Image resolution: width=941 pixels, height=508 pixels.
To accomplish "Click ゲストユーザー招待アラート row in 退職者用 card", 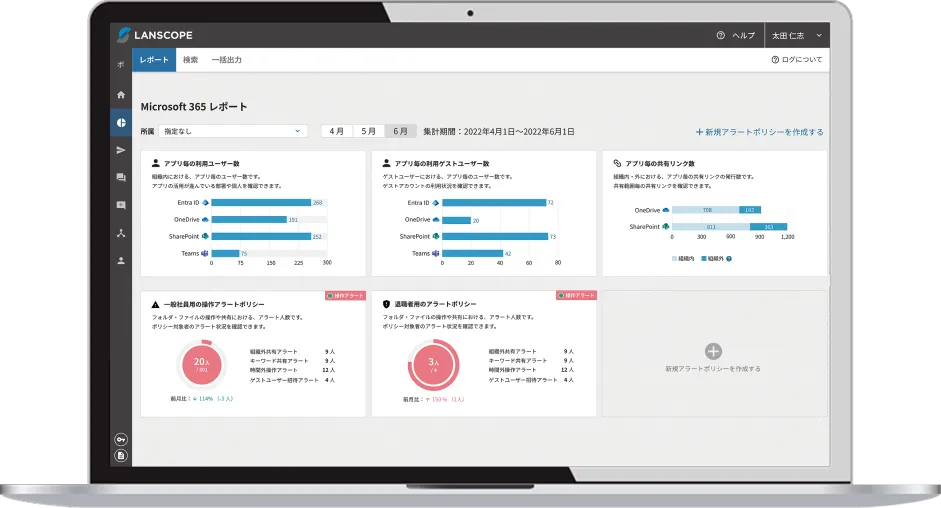I will [531, 380].
